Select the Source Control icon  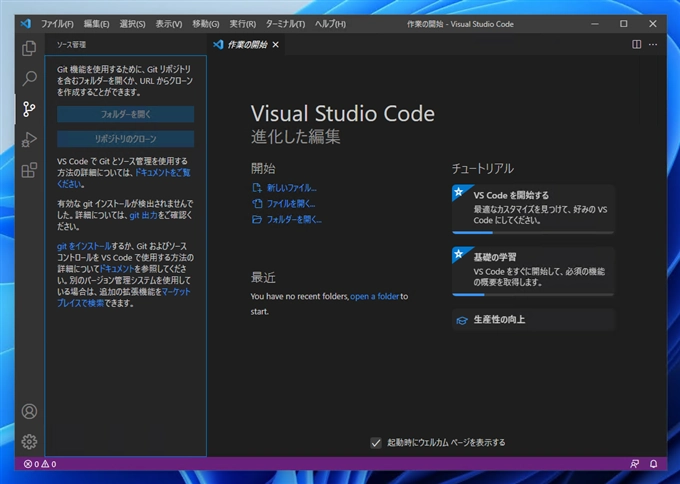tap(29, 109)
